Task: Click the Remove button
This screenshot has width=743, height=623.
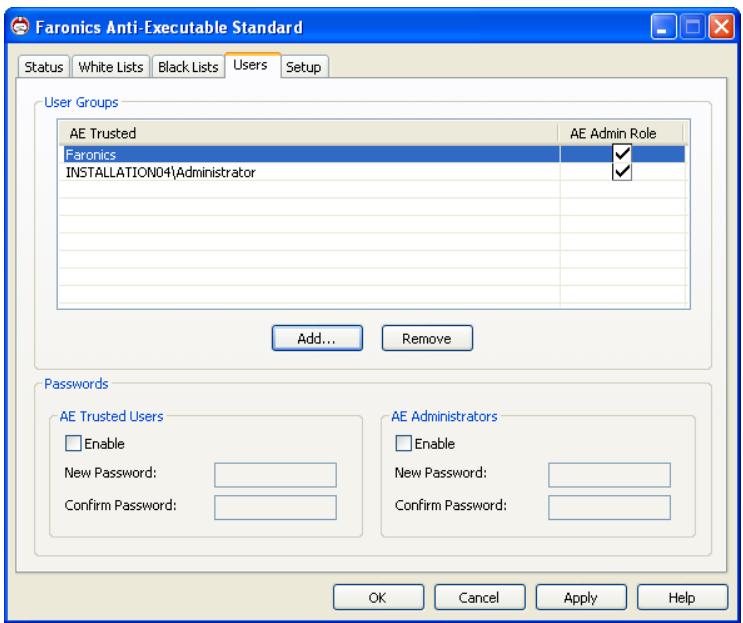Action: [427, 338]
